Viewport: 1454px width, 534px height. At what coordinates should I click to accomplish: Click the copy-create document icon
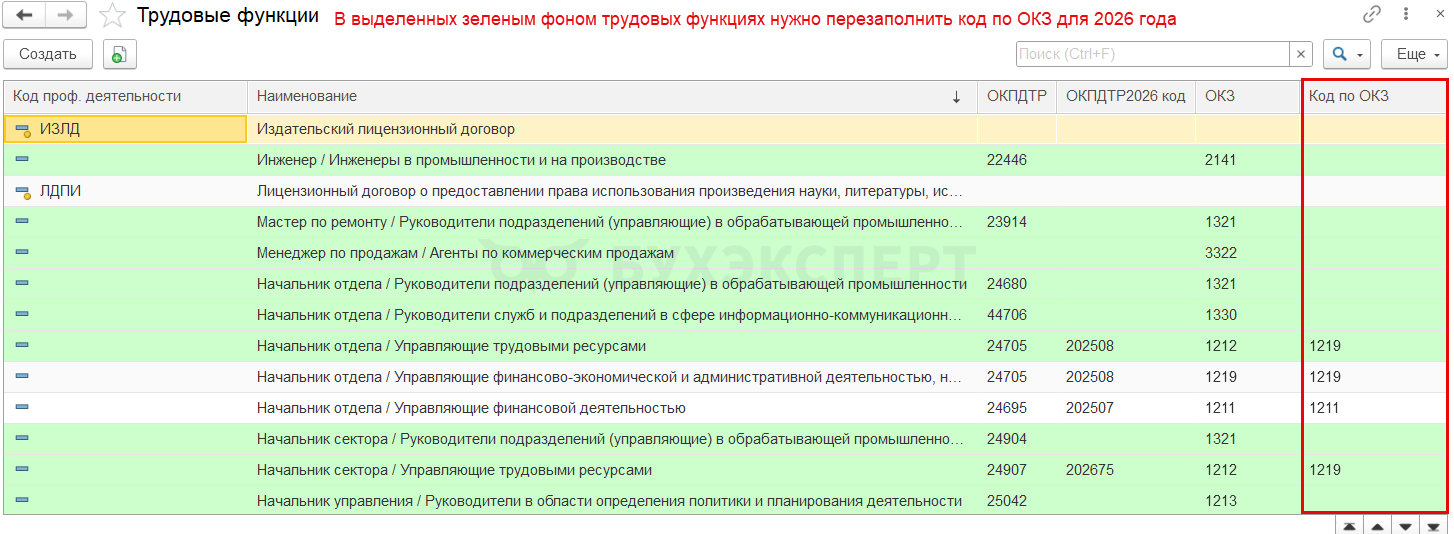tap(119, 54)
